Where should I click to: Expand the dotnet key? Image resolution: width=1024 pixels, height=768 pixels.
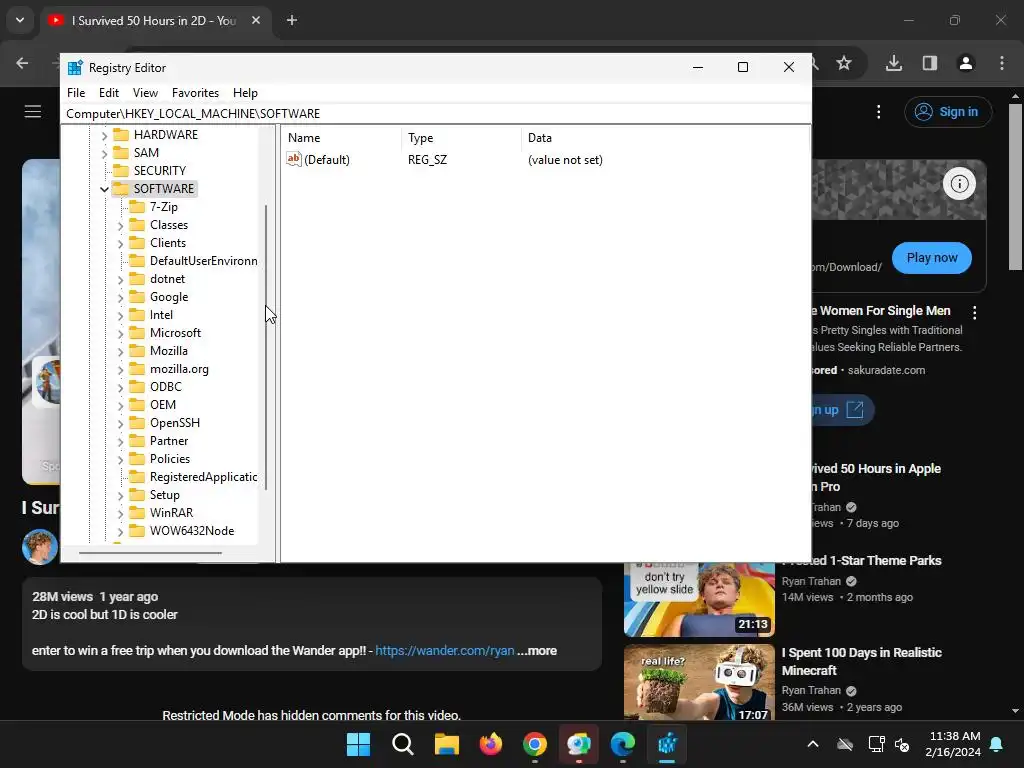pos(120,280)
